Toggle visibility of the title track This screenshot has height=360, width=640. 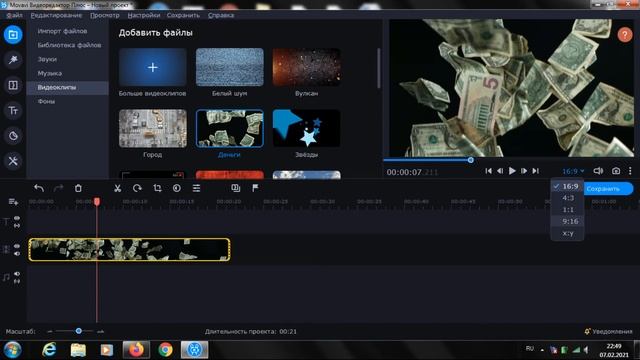[17, 218]
